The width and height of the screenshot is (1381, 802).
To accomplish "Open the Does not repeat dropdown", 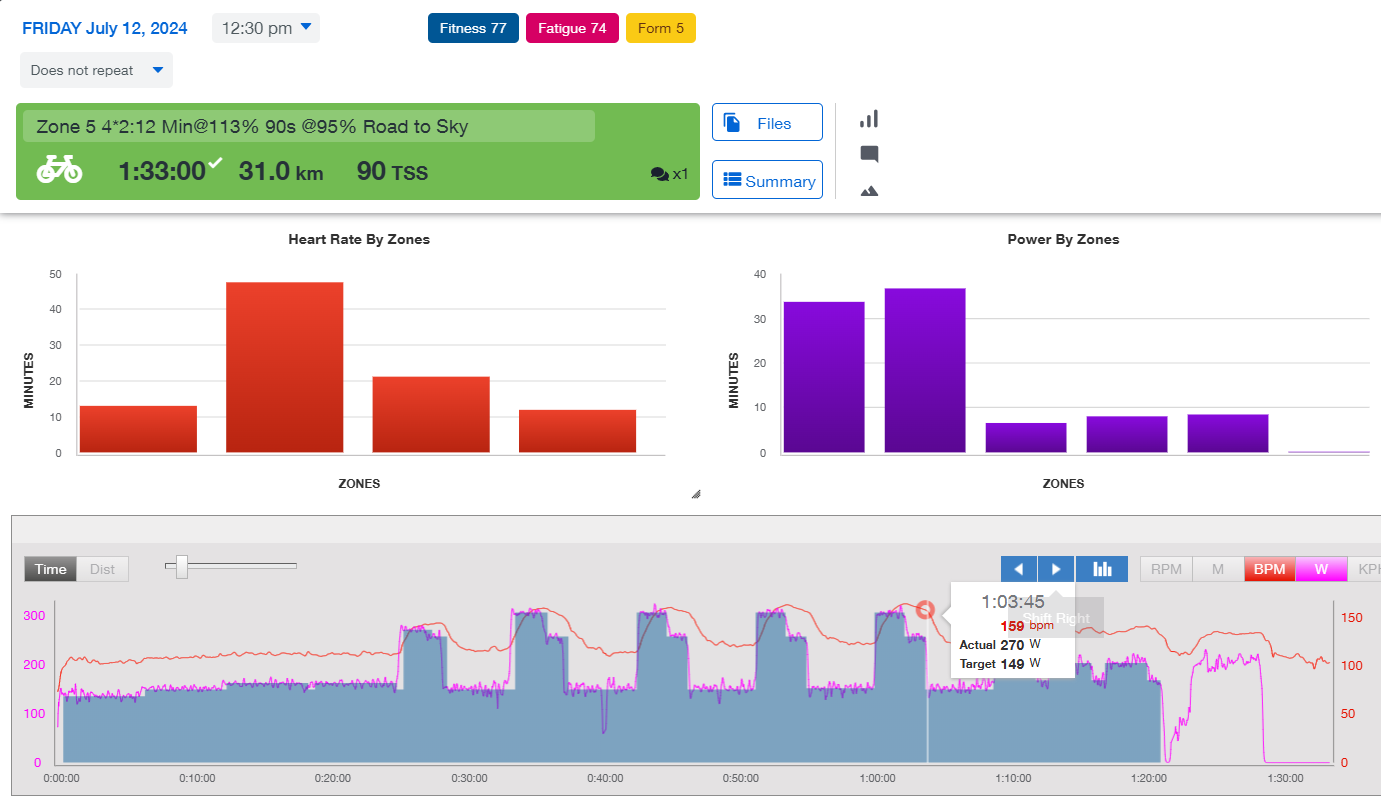I will [x=96, y=70].
